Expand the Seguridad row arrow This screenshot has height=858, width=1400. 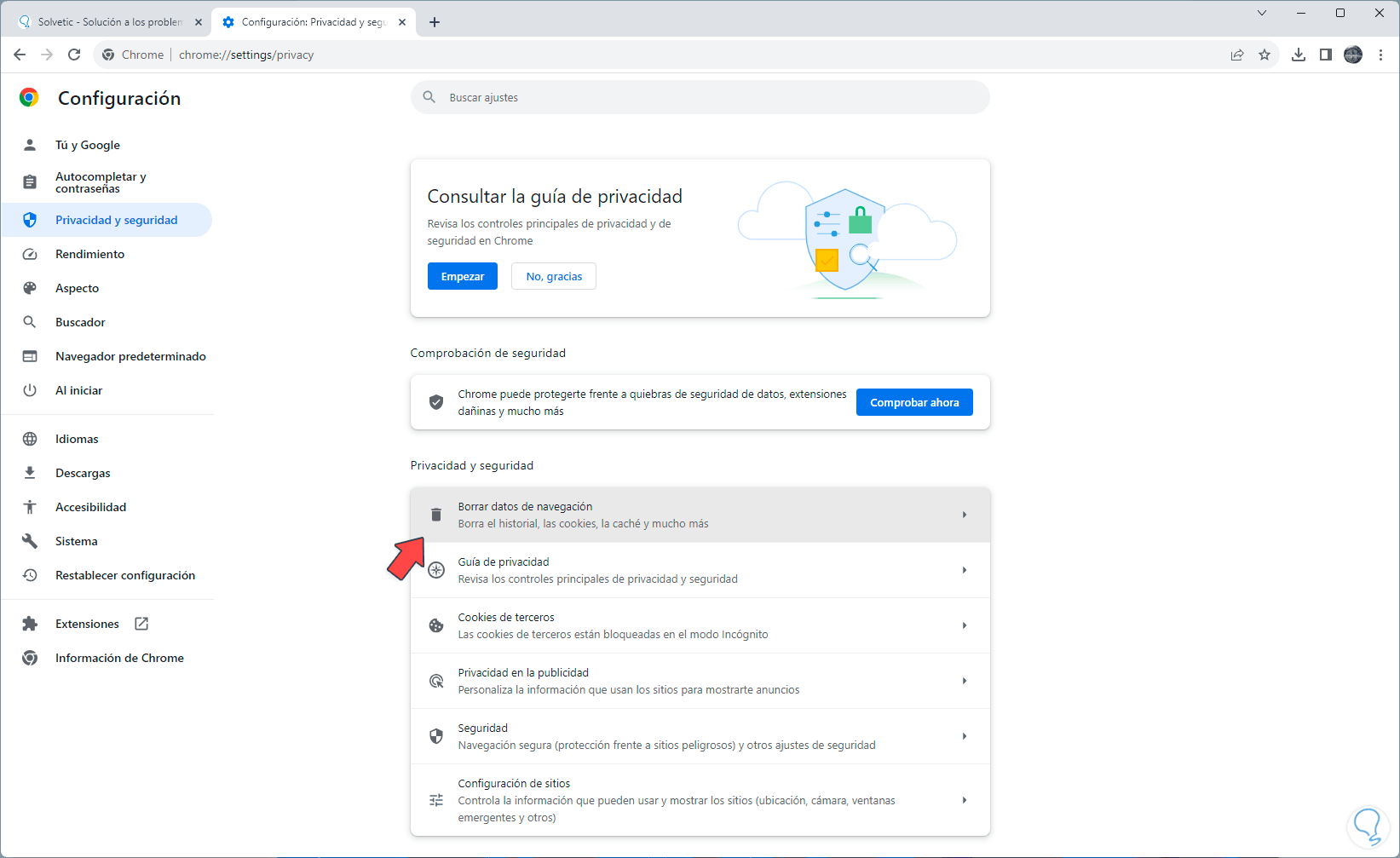point(965,736)
